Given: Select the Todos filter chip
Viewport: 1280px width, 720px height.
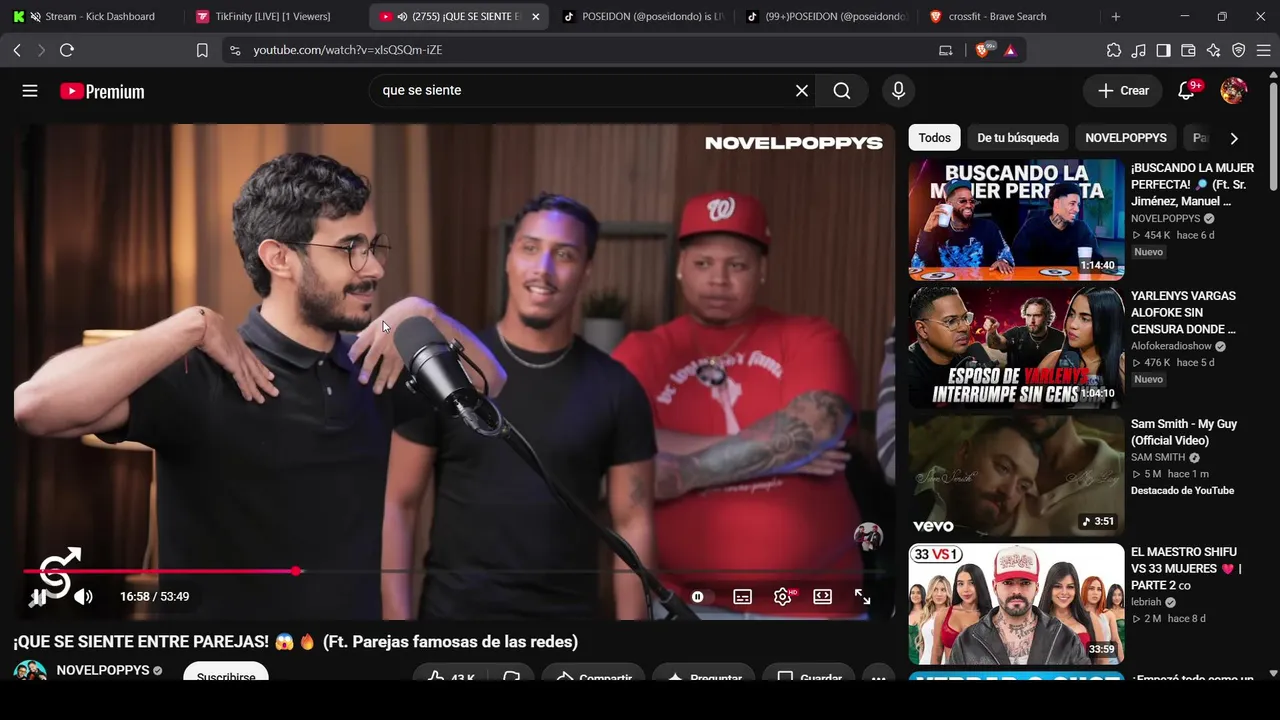Looking at the screenshot, I should tap(935, 138).
